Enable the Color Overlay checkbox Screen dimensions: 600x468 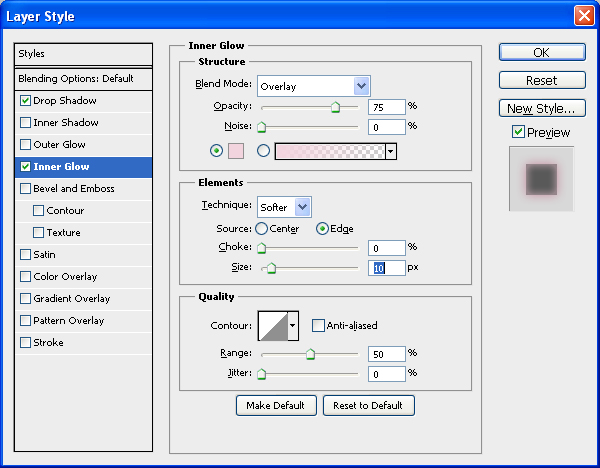pyautogui.click(x=25, y=277)
